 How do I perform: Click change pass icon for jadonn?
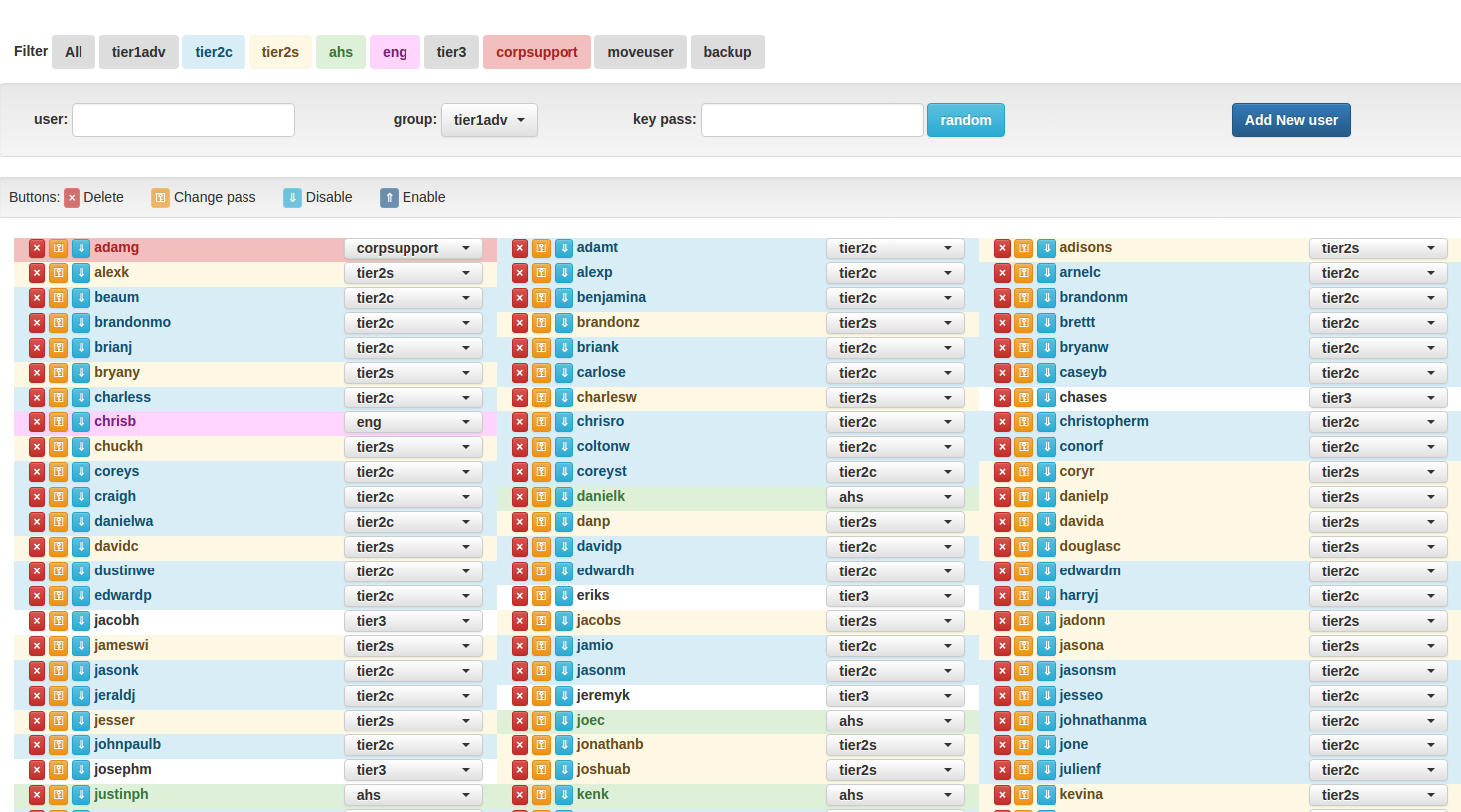1024,621
